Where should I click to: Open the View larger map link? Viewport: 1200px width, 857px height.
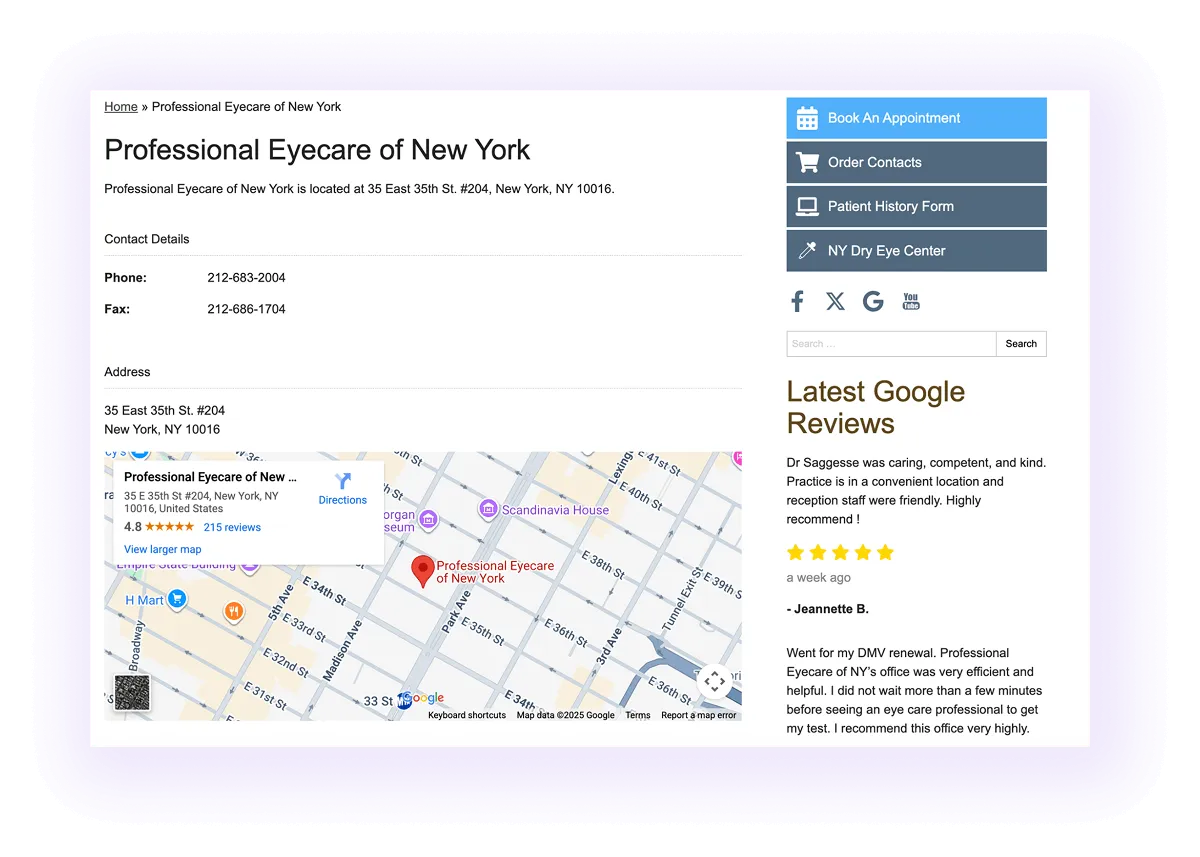[x=162, y=549]
